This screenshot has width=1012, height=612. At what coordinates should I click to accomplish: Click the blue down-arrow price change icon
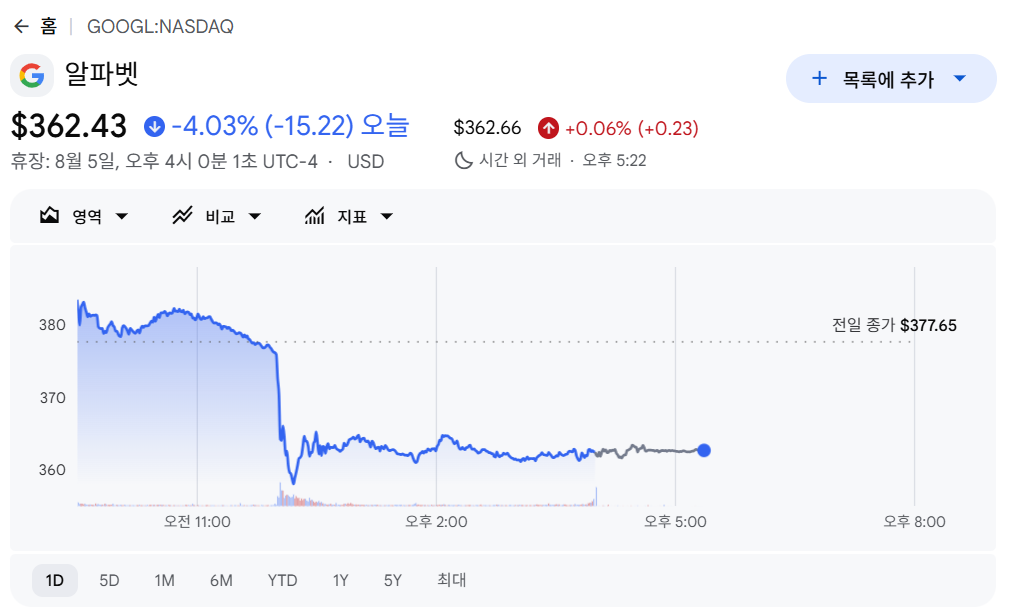coord(154,127)
